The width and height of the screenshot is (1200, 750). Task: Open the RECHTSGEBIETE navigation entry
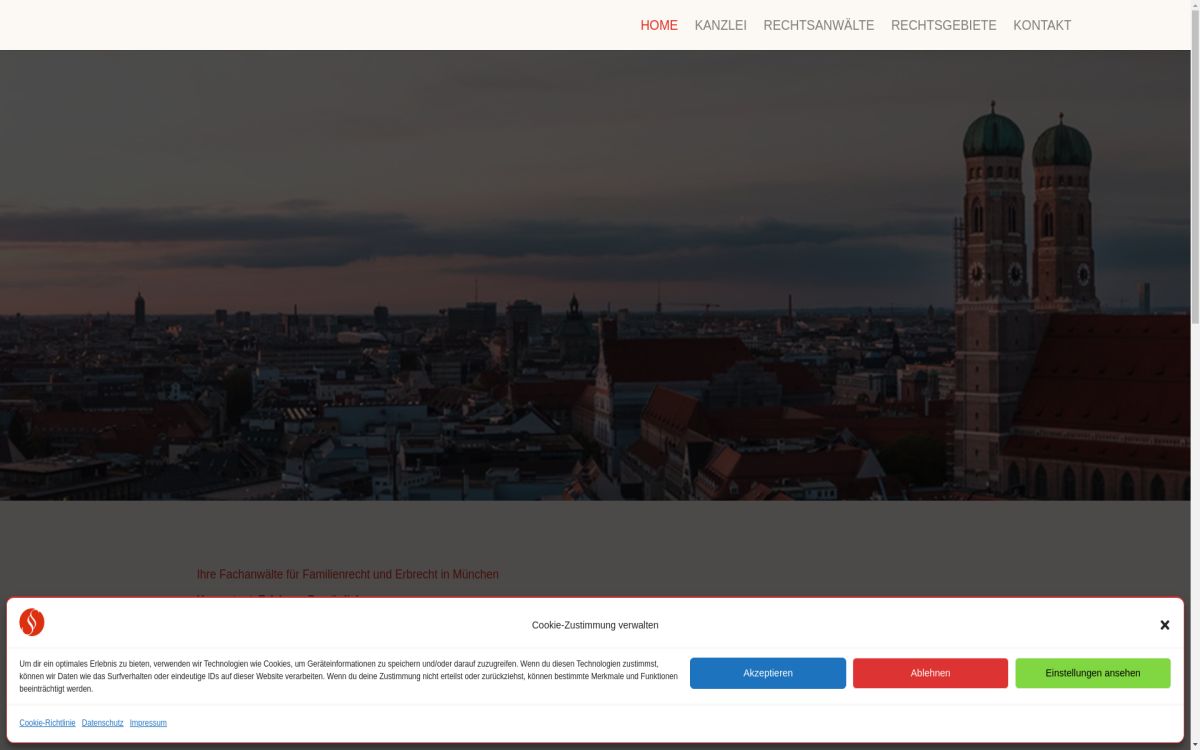click(x=942, y=25)
